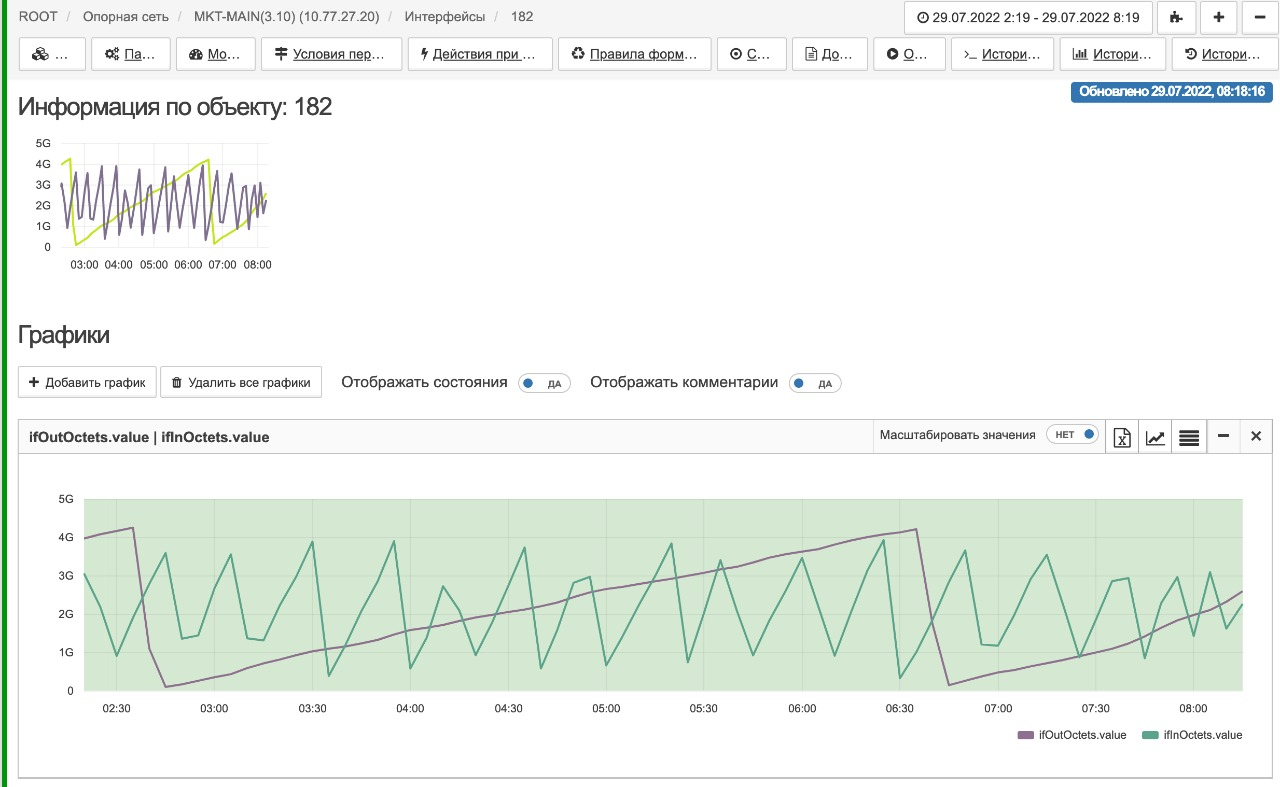Image resolution: width=1280 pixels, height=787 pixels.
Task: Click the "07:30" x-axis label on main chart
Action: click(x=1096, y=708)
